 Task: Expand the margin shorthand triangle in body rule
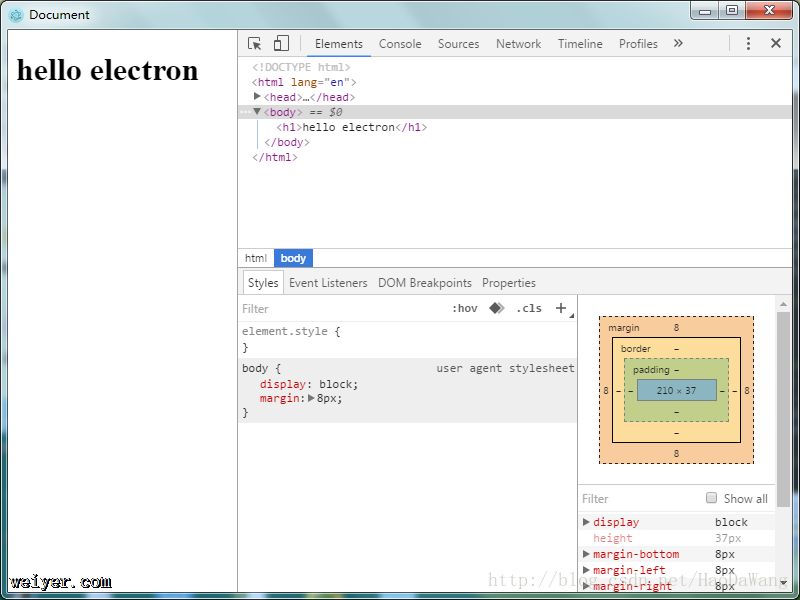point(311,398)
